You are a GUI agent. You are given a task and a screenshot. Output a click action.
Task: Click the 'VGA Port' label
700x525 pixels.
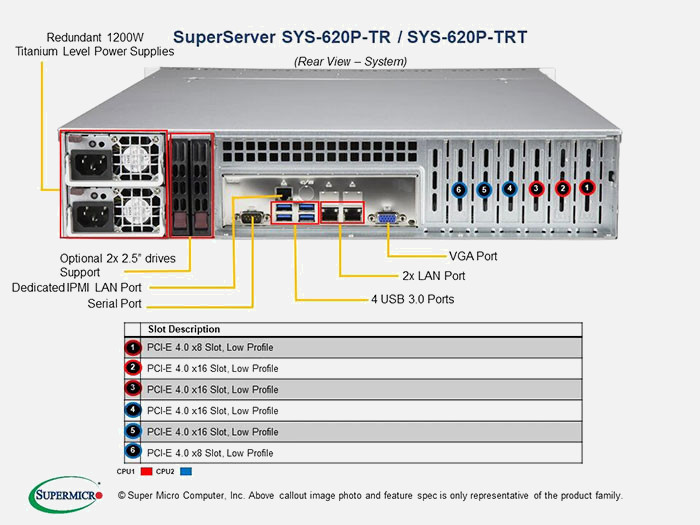tap(473, 256)
